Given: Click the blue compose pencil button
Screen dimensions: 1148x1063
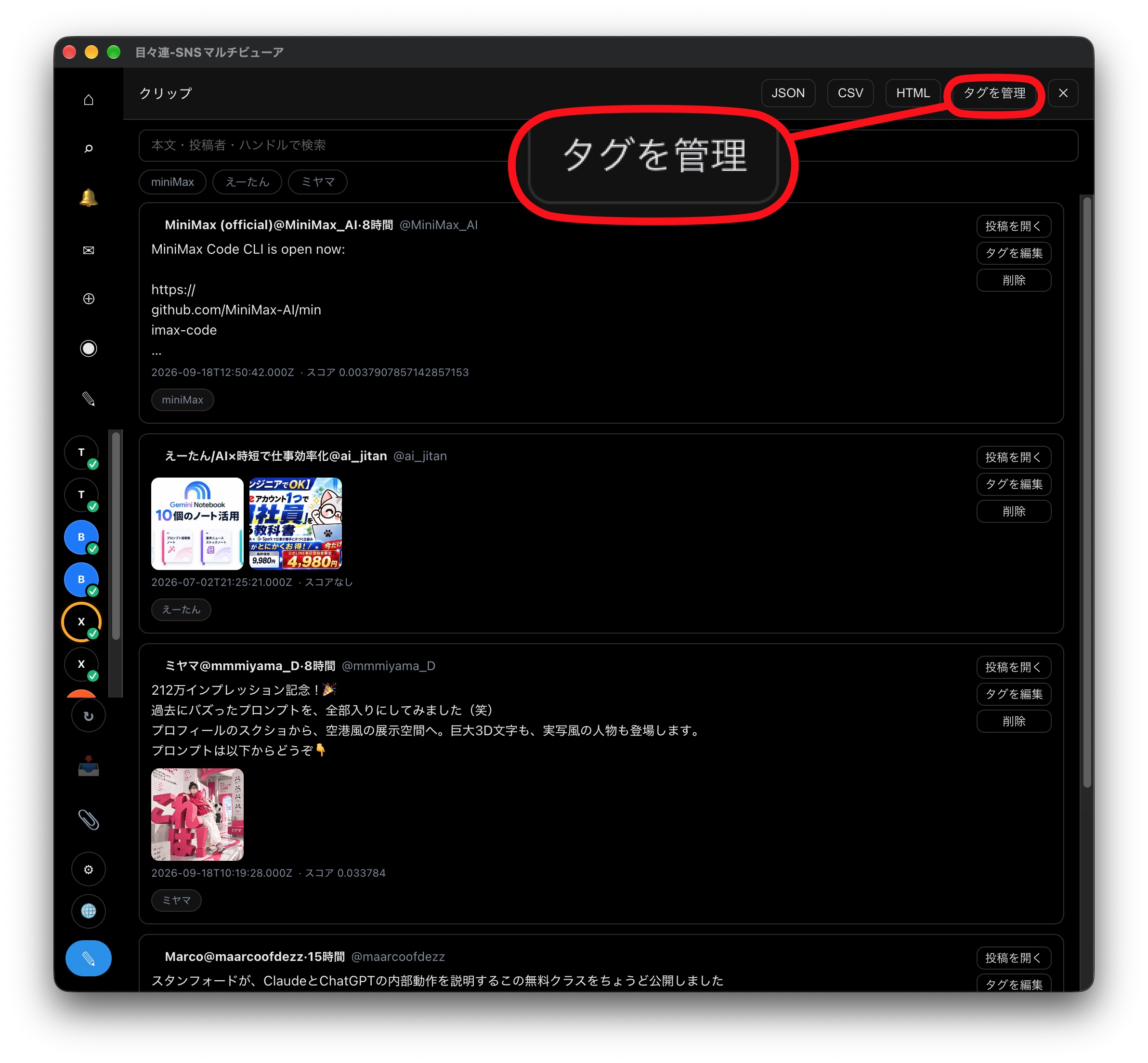Looking at the screenshot, I should coord(88,959).
